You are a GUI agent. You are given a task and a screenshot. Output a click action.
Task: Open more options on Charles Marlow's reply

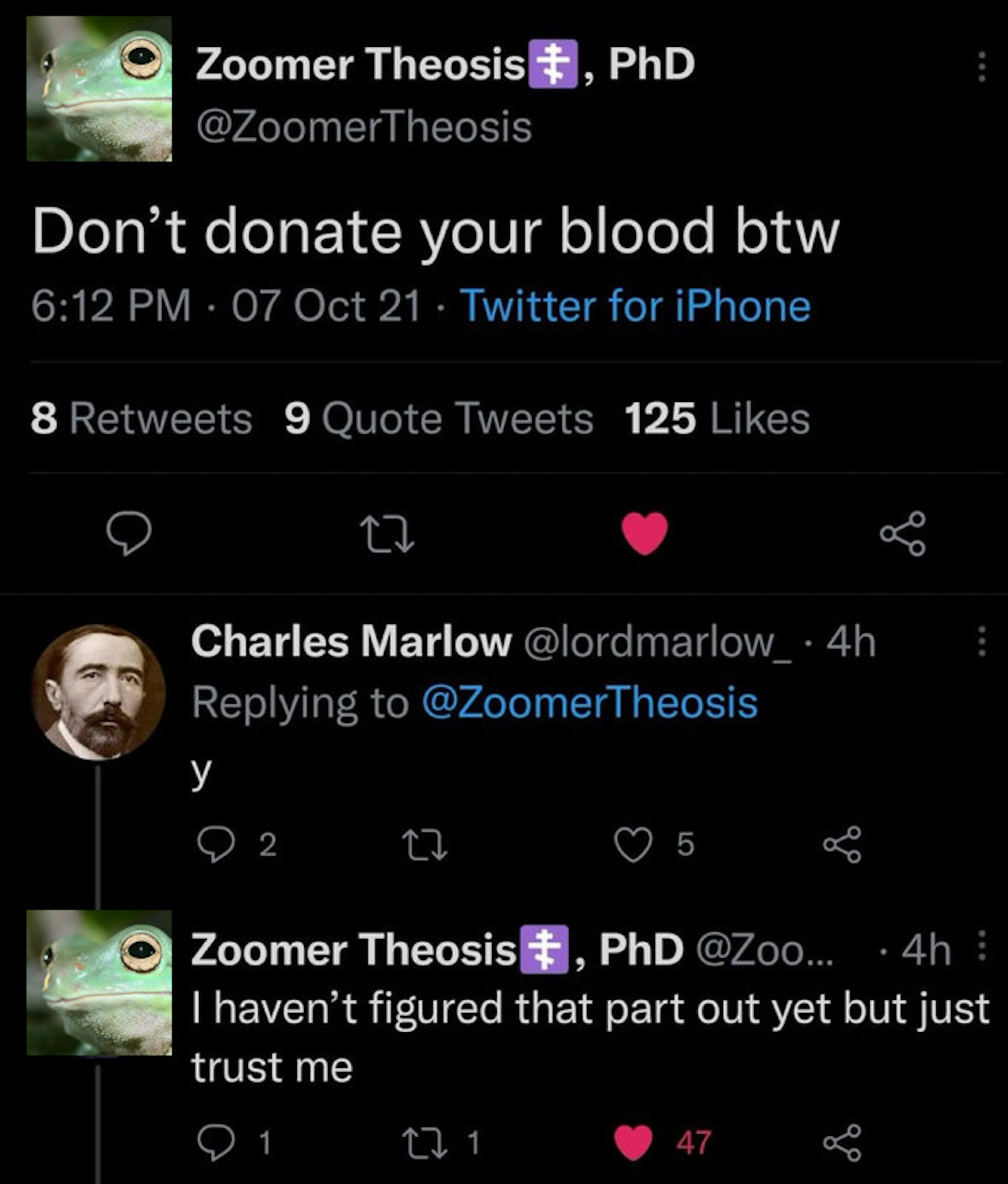[981, 641]
